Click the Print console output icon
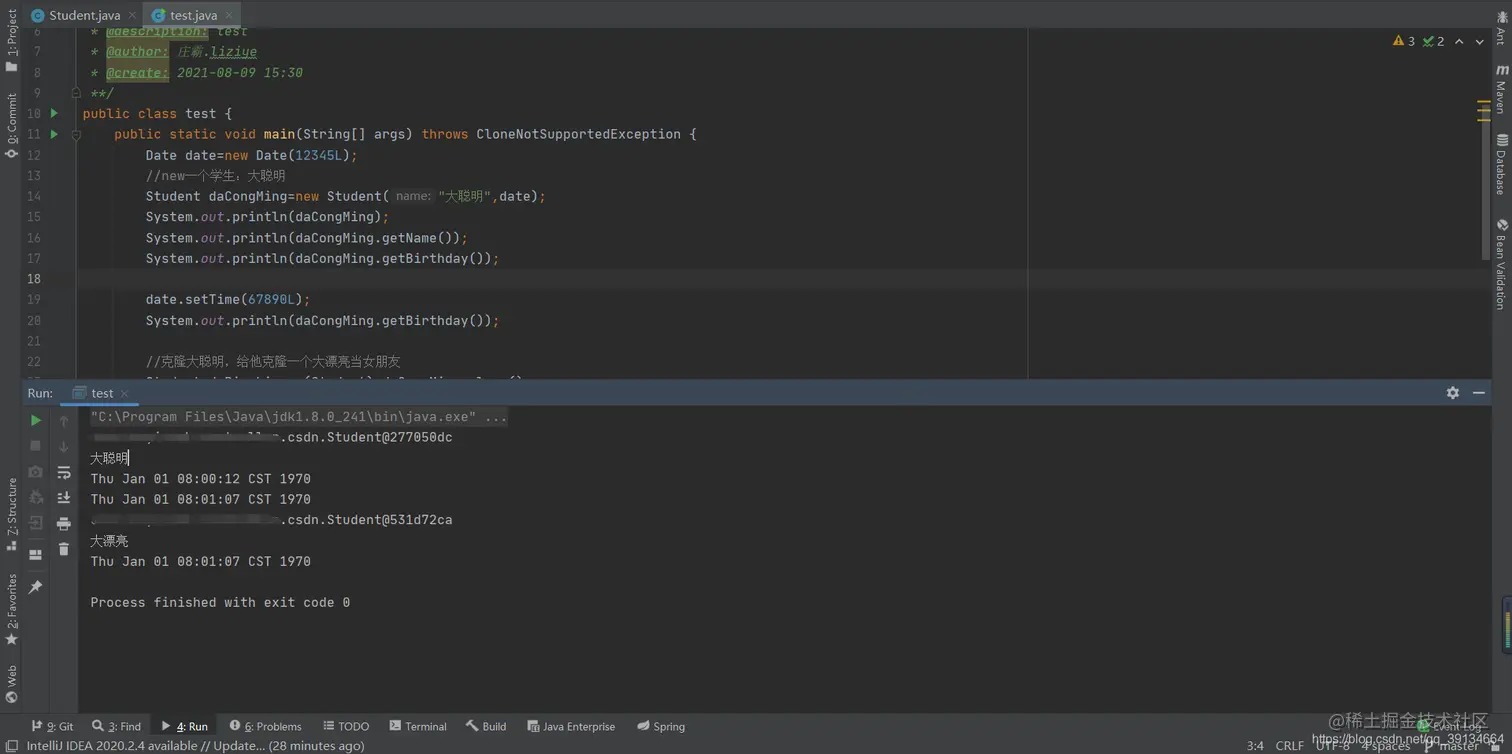Viewport: 1512px width, 754px height. click(x=64, y=524)
